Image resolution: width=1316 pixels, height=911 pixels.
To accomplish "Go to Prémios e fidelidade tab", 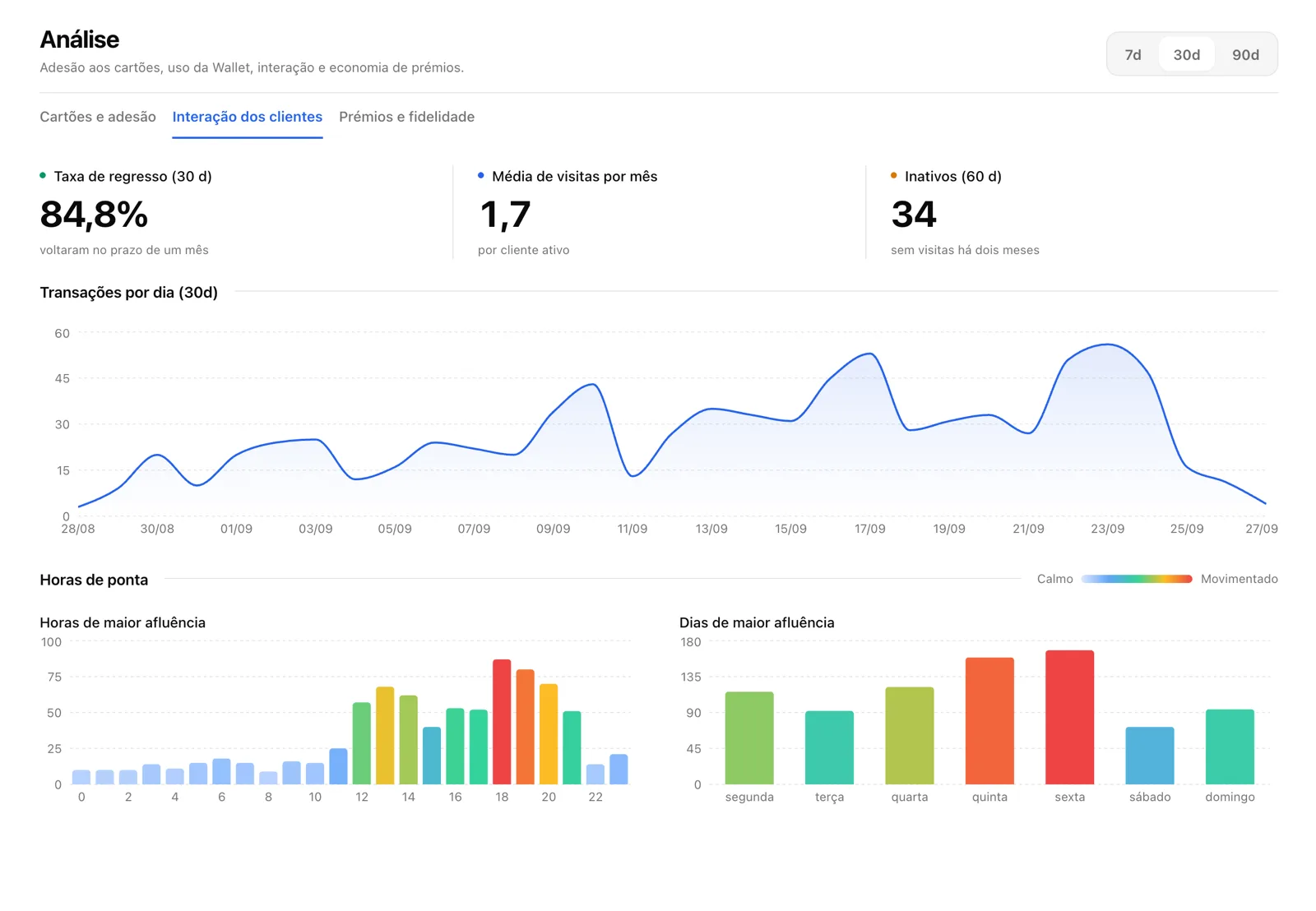I will tap(406, 117).
